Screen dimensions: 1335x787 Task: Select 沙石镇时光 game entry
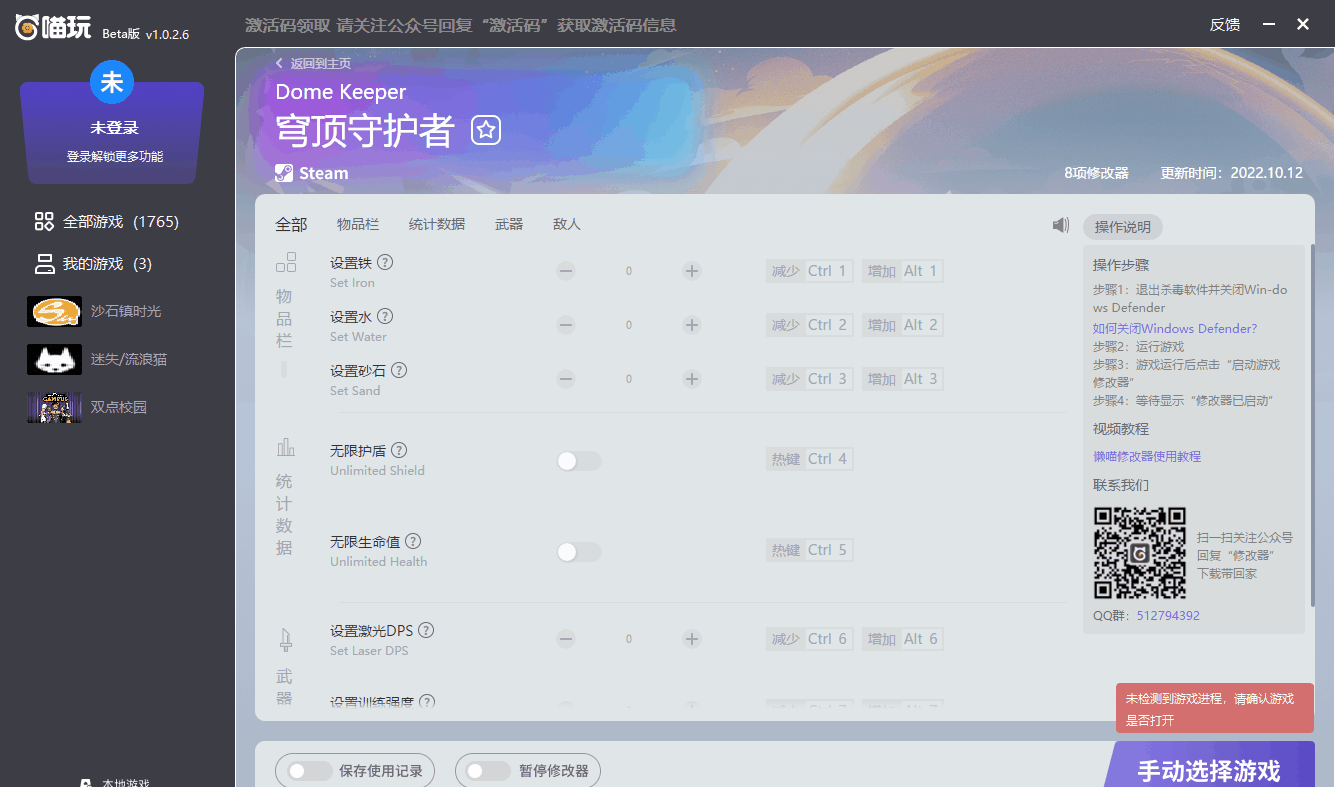click(x=94, y=311)
